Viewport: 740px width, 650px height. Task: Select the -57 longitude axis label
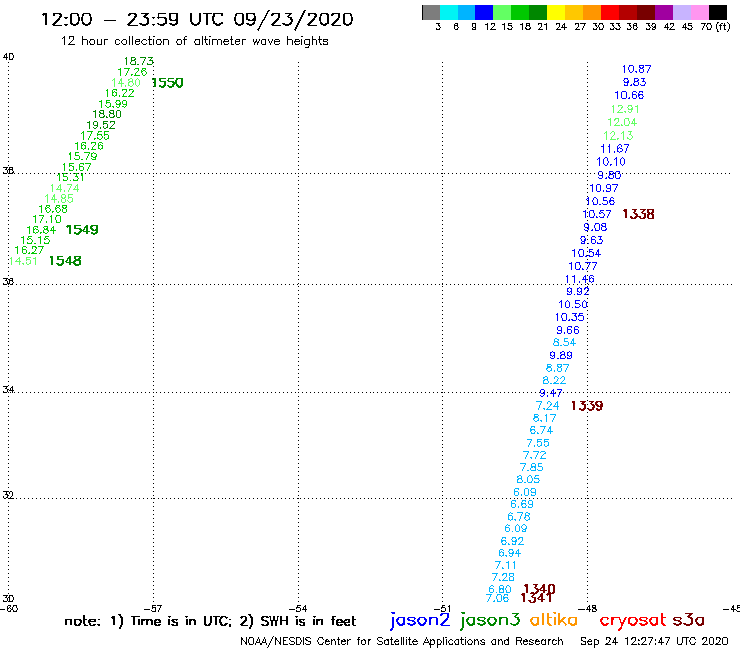coord(153,609)
